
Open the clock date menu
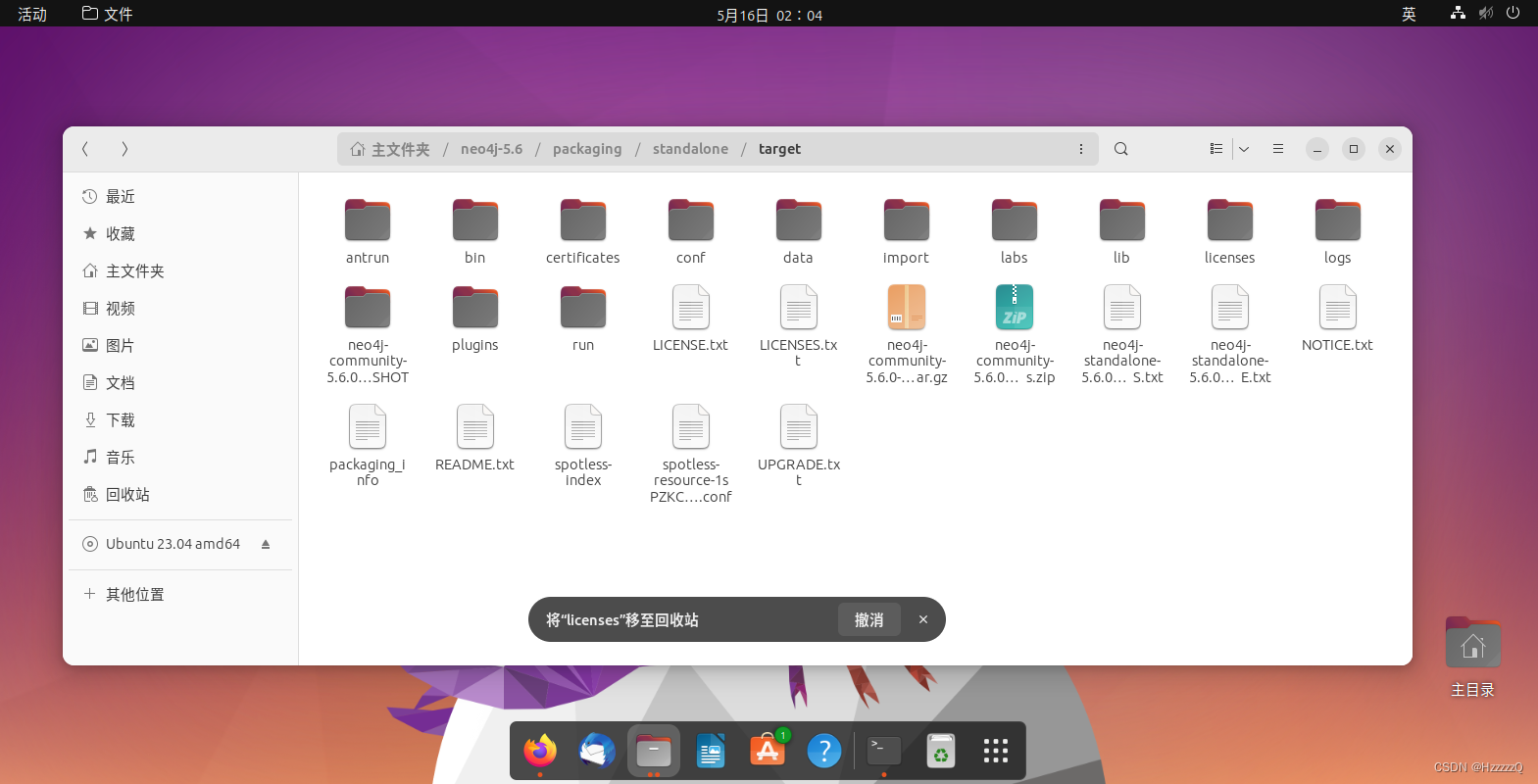click(769, 15)
